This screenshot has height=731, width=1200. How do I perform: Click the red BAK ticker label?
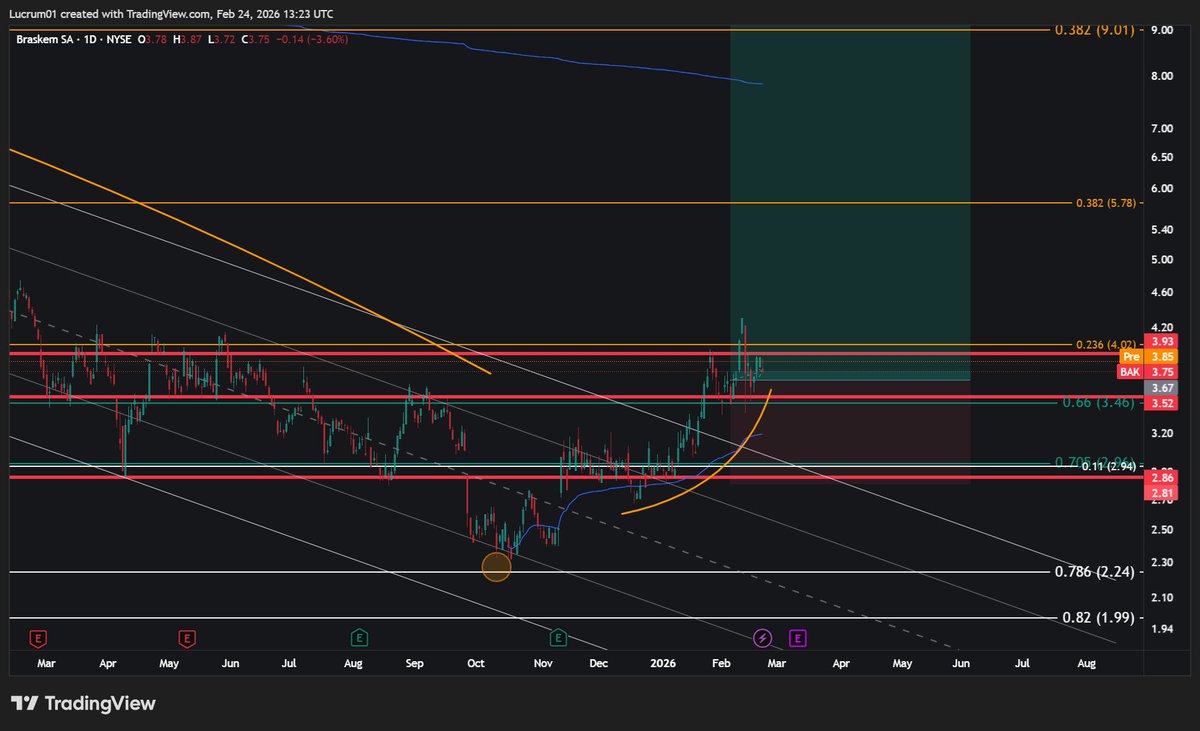tap(1130, 371)
